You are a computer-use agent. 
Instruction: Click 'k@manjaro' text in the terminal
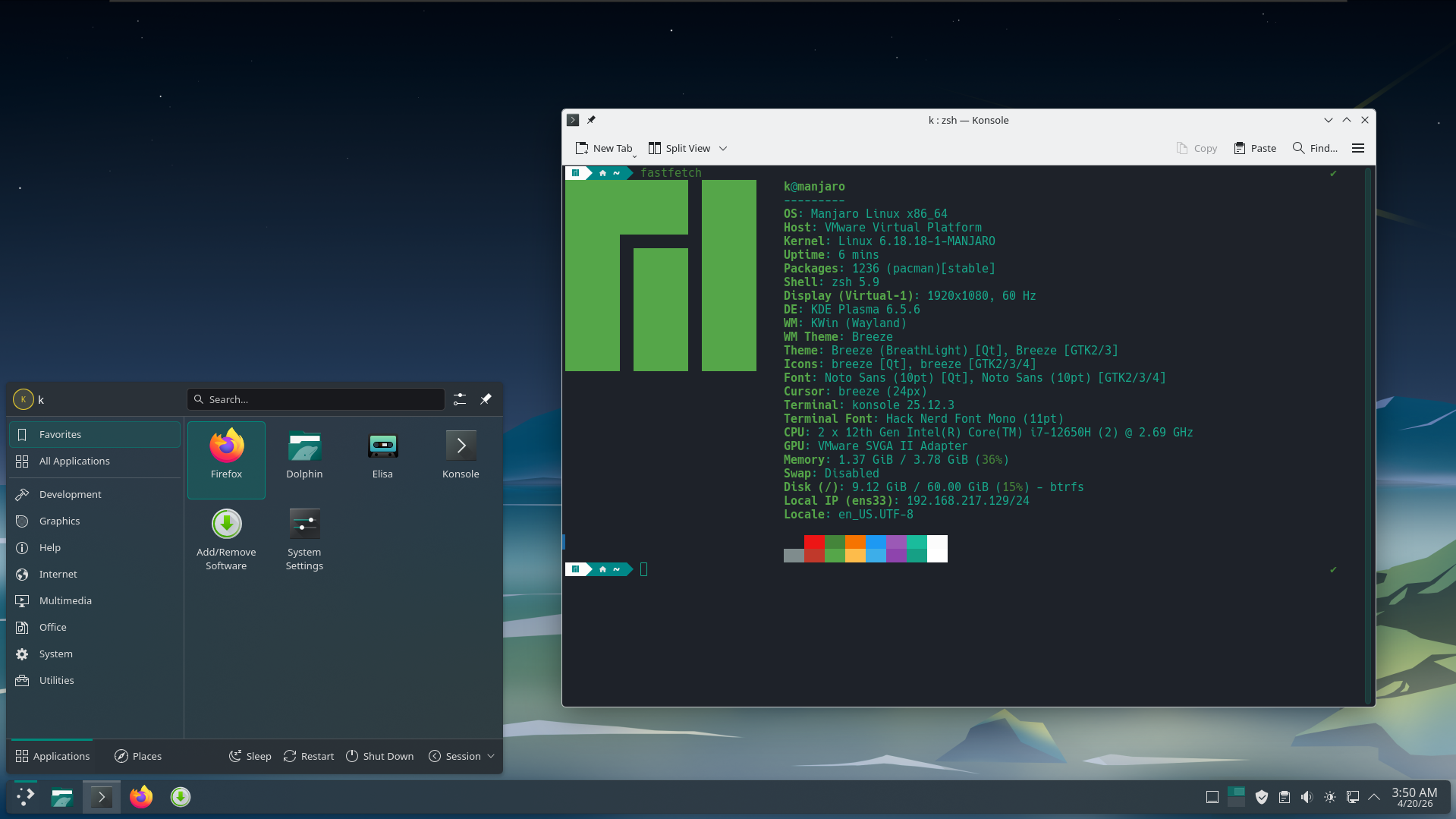tap(814, 186)
